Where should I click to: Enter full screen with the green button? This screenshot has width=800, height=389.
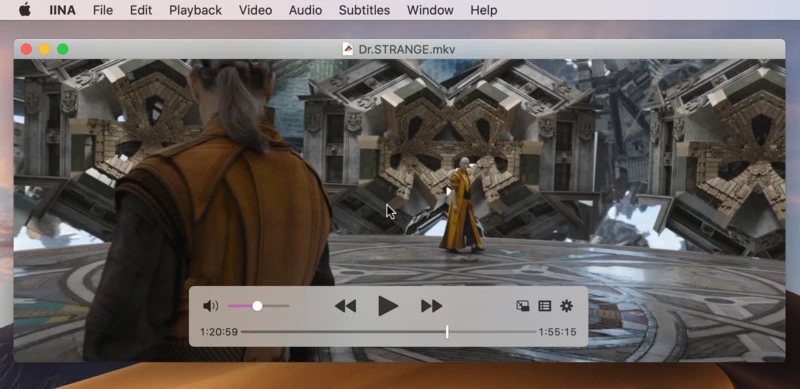(x=62, y=49)
